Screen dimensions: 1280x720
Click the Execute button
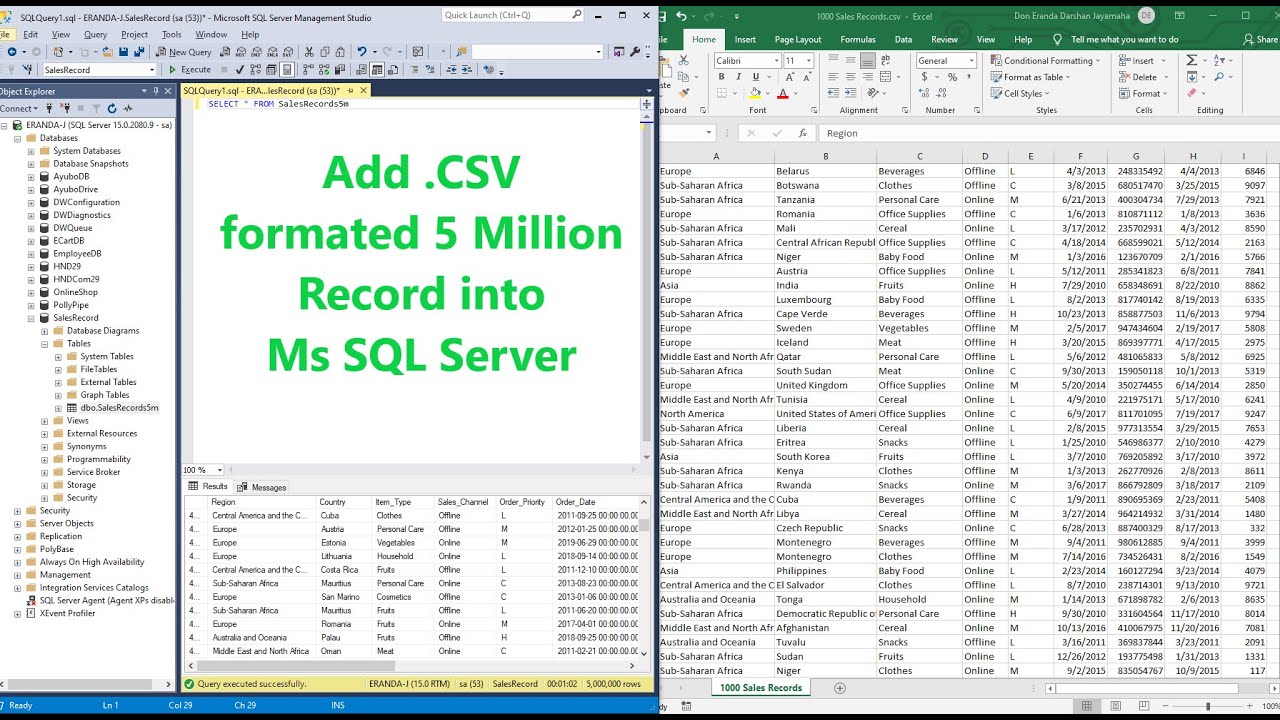(x=190, y=70)
